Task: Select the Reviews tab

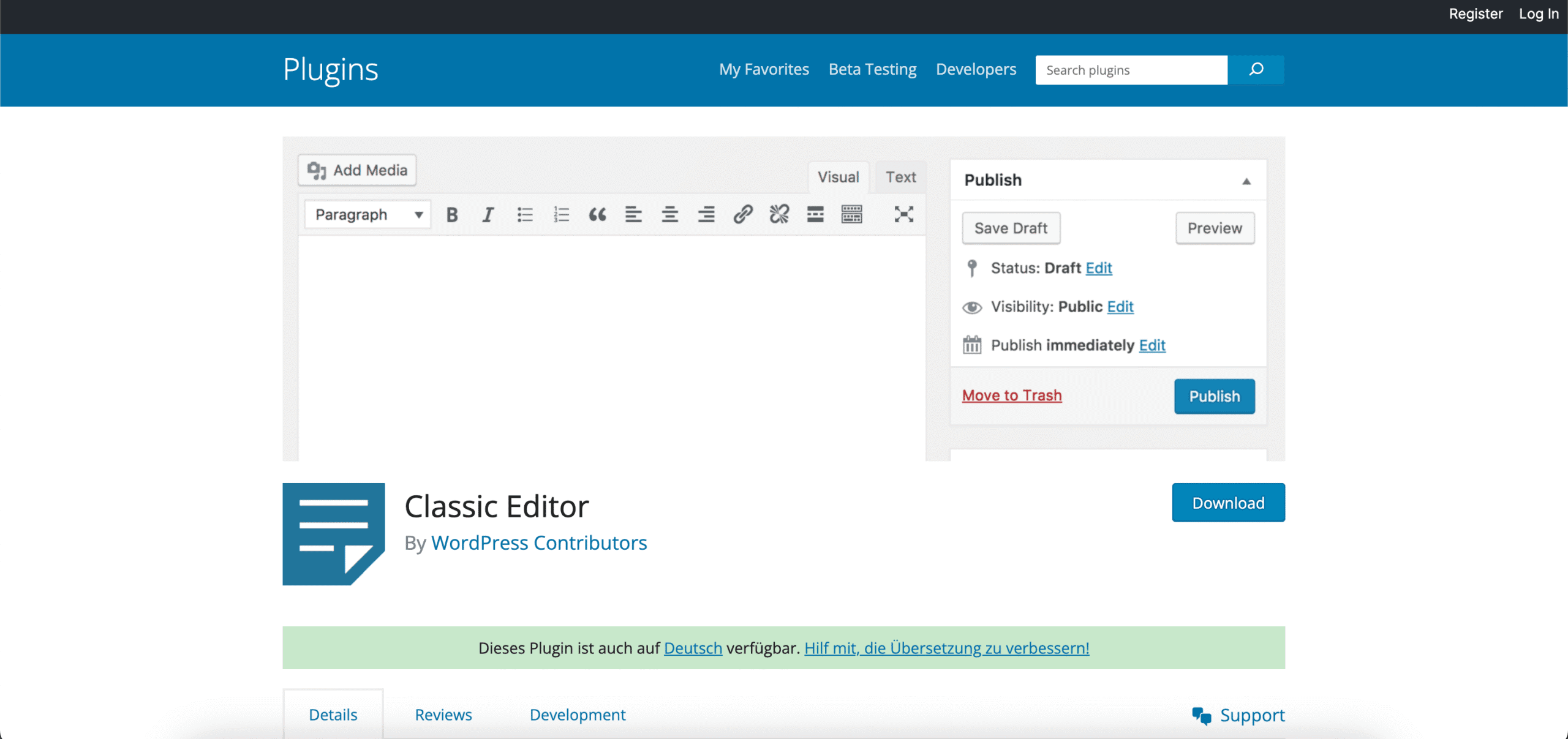Action: point(443,715)
